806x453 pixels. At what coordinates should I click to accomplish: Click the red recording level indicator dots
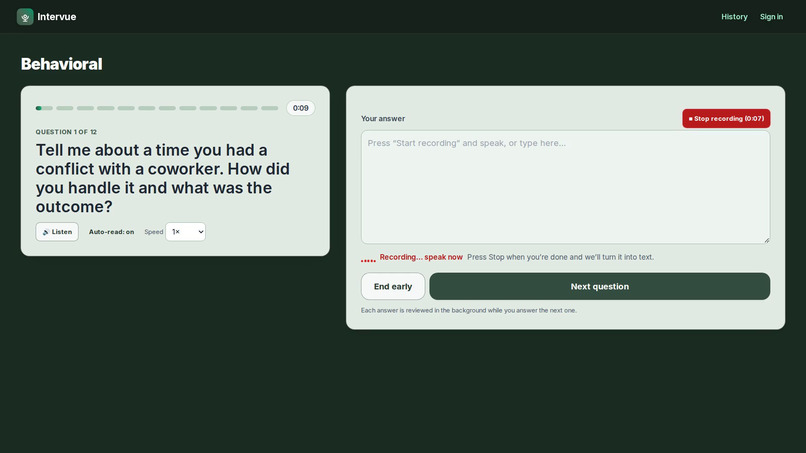pos(368,261)
